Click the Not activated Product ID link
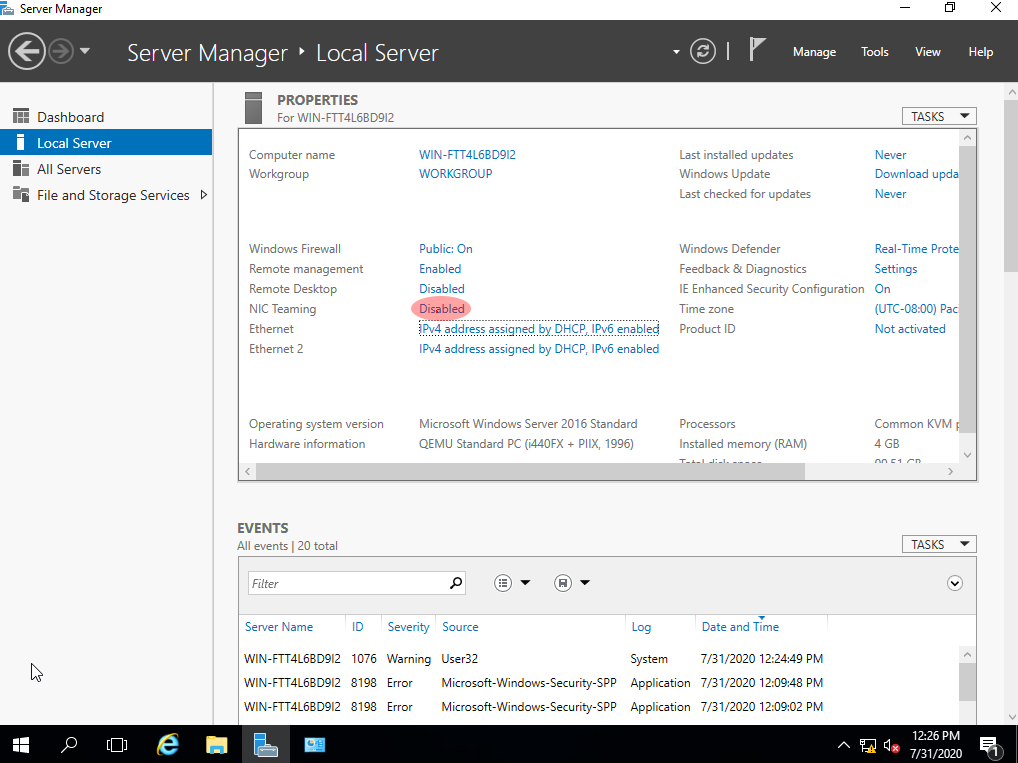Viewport: 1018px width, 763px height. tap(909, 328)
